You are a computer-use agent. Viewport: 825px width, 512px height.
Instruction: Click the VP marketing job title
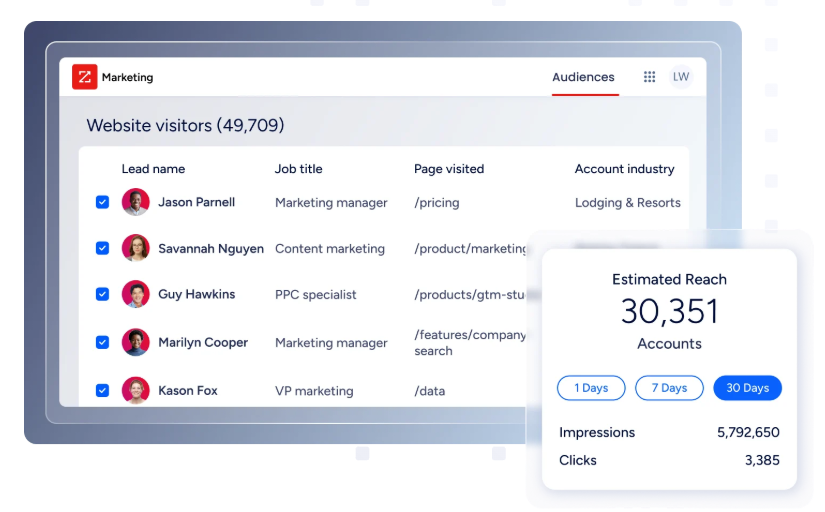(x=314, y=391)
